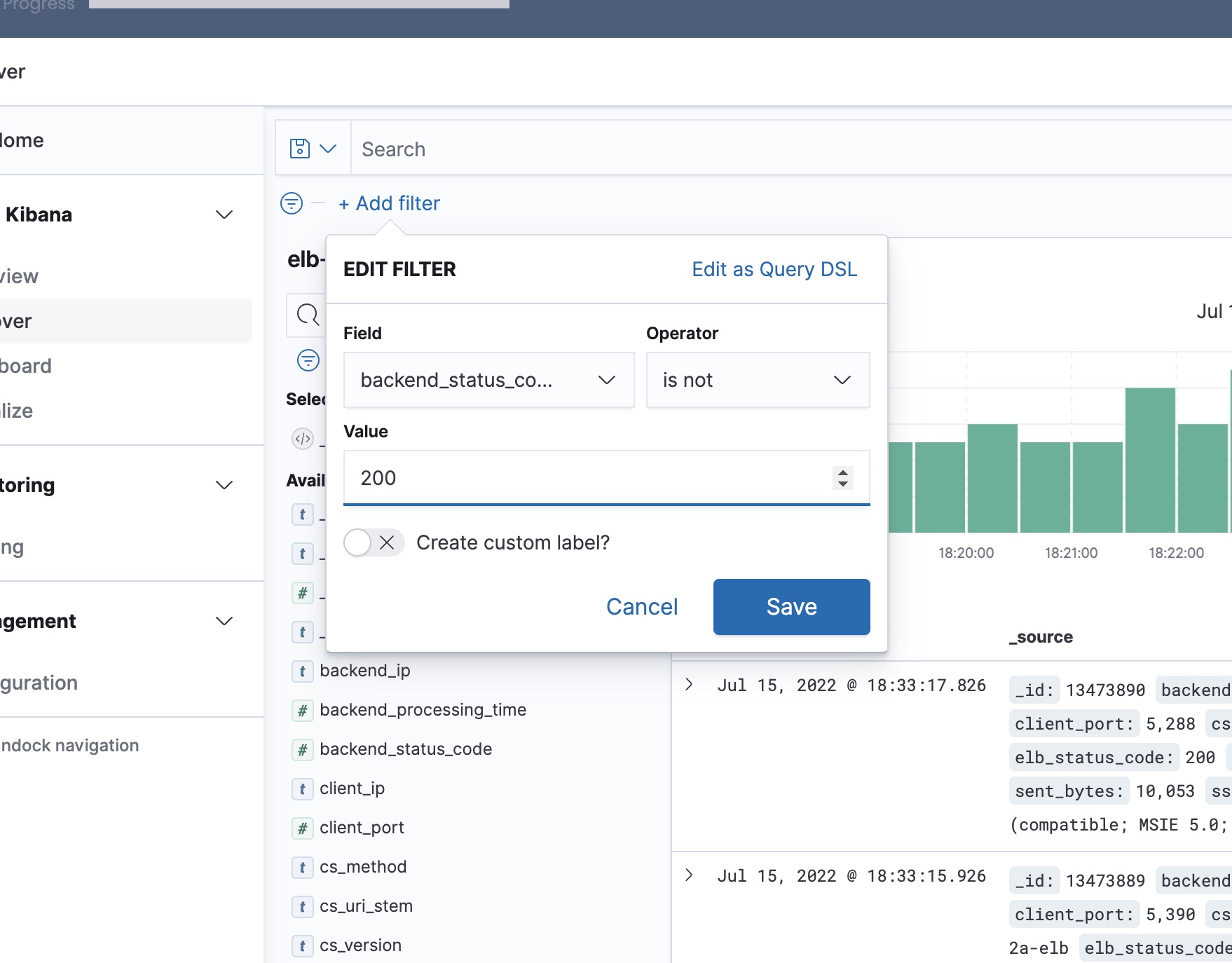Click the filter options icon beside Add filter
This screenshot has width=1232, height=963.
[x=292, y=203]
